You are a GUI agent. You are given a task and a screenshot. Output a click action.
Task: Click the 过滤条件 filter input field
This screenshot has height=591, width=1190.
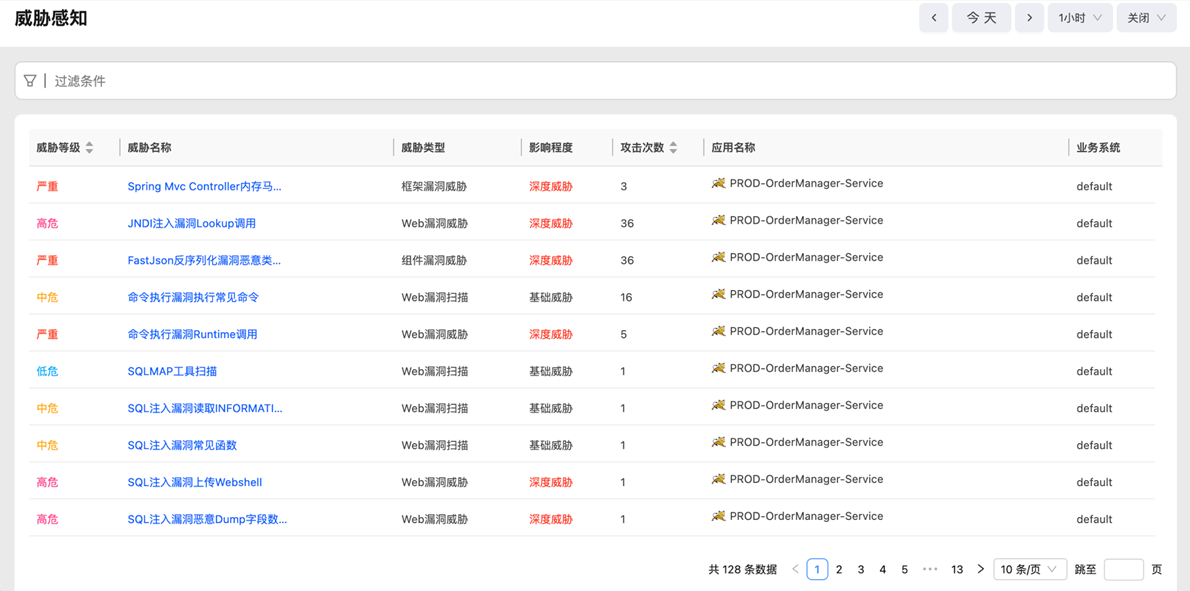[600, 81]
